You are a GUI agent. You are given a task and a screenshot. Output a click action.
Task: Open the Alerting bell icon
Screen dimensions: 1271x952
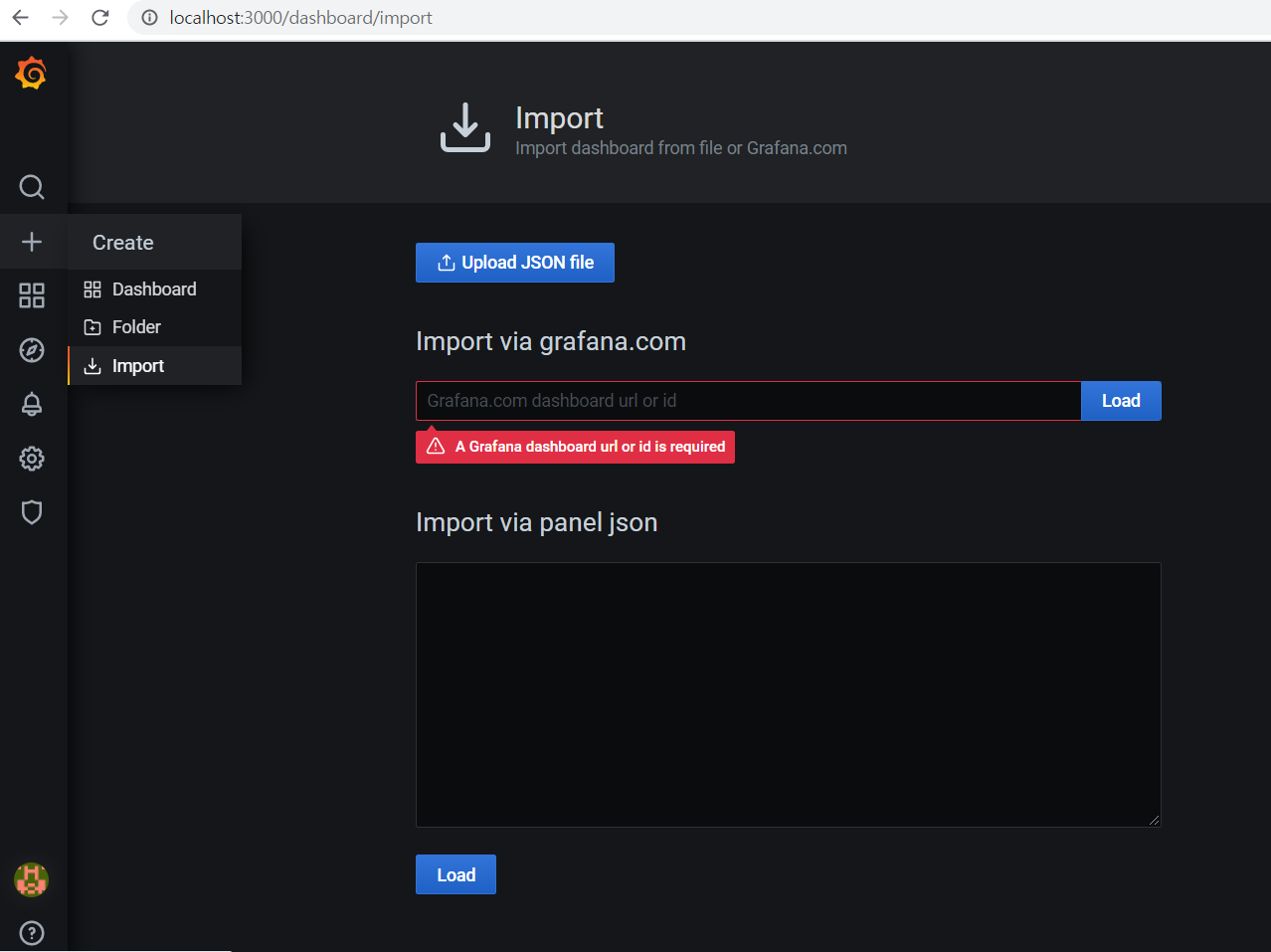32,404
